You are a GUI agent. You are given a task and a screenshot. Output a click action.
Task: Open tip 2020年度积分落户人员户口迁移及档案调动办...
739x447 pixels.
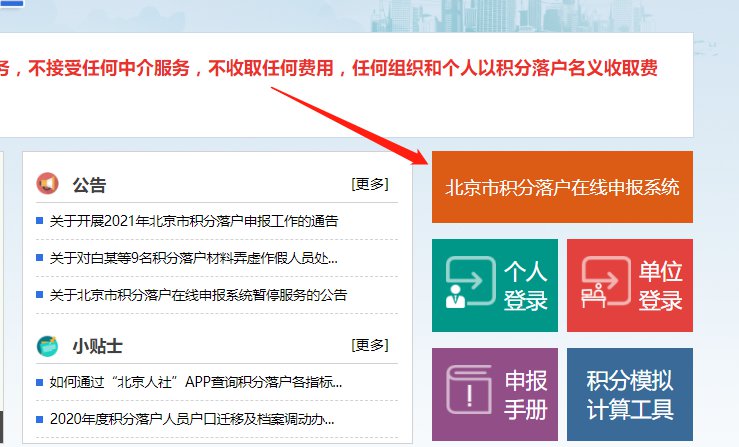[x=192, y=419]
